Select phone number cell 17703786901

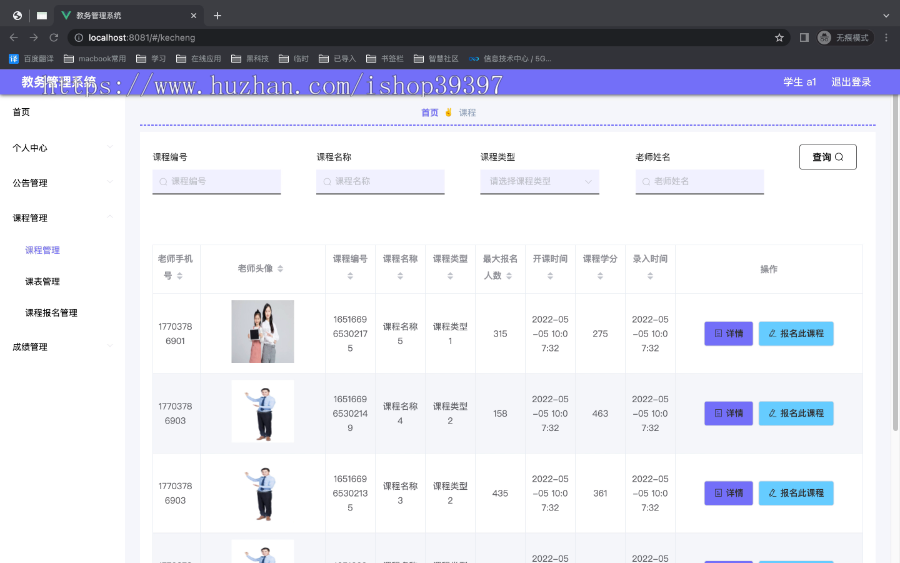click(x=176, y=333)
